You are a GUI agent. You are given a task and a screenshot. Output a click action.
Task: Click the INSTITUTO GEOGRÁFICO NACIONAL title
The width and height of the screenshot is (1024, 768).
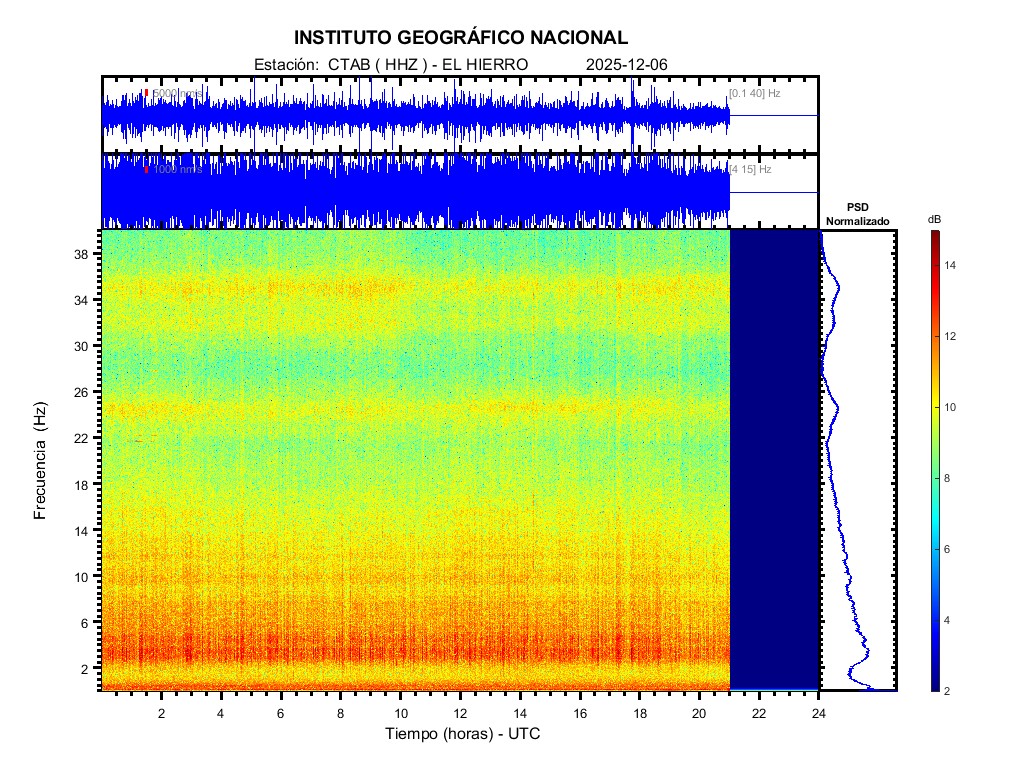pyautogui.click(x=461, y=38)
